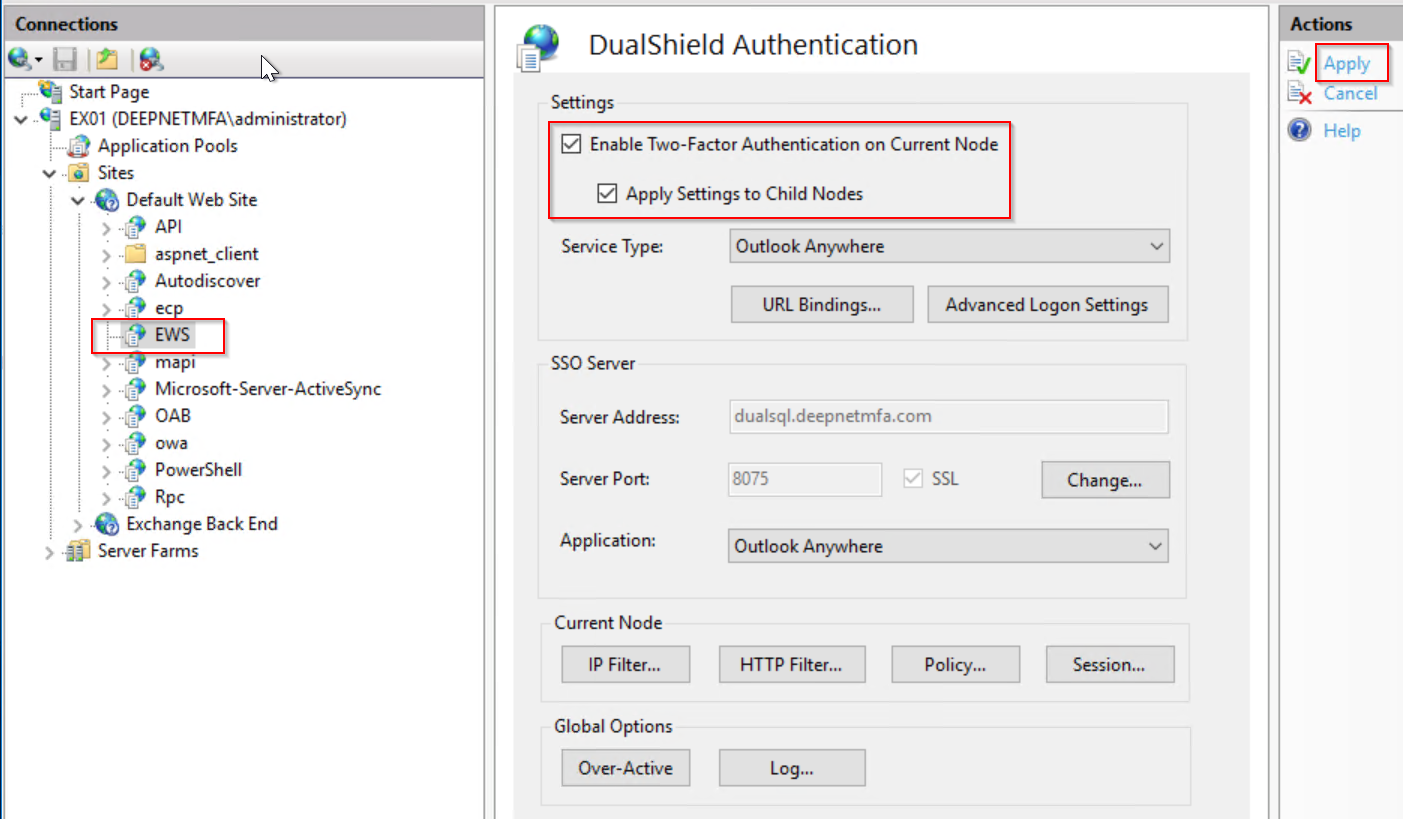This screenshot has height=819, width=1403.
Task: Open the HTTP Filter settings
Action: 791,664
